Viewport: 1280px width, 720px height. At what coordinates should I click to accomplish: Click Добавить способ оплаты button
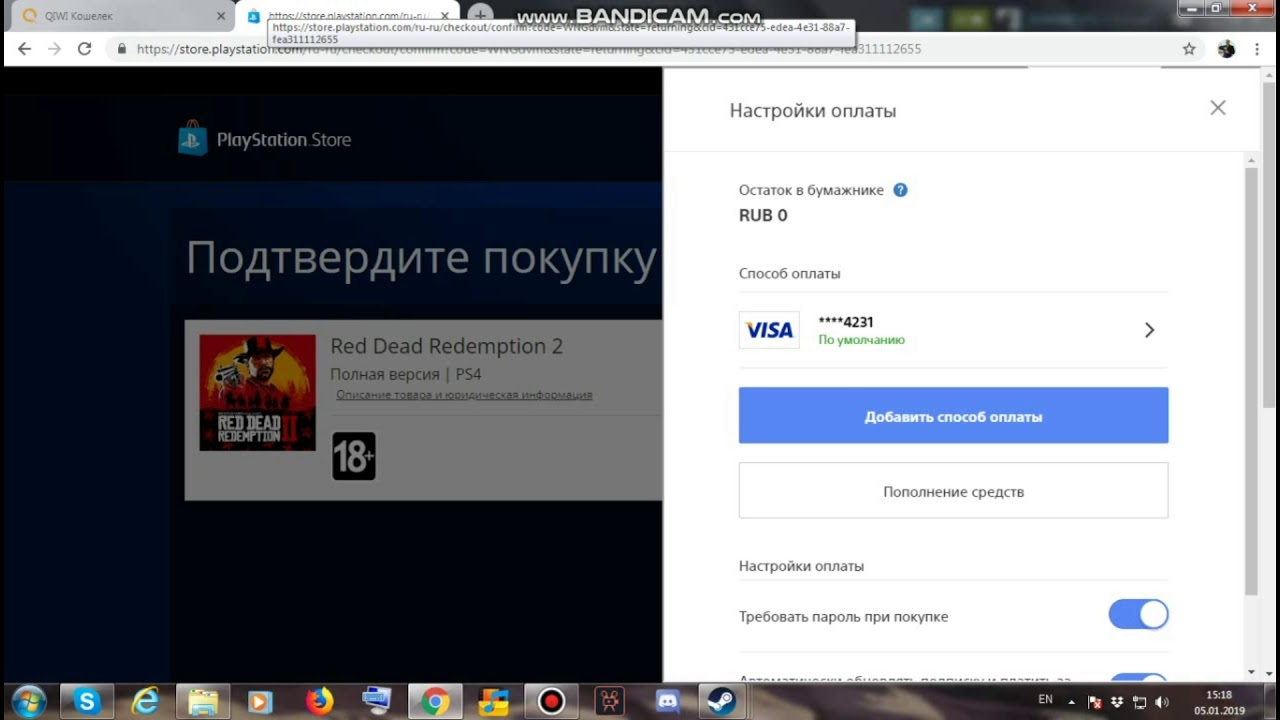point(953,416)
